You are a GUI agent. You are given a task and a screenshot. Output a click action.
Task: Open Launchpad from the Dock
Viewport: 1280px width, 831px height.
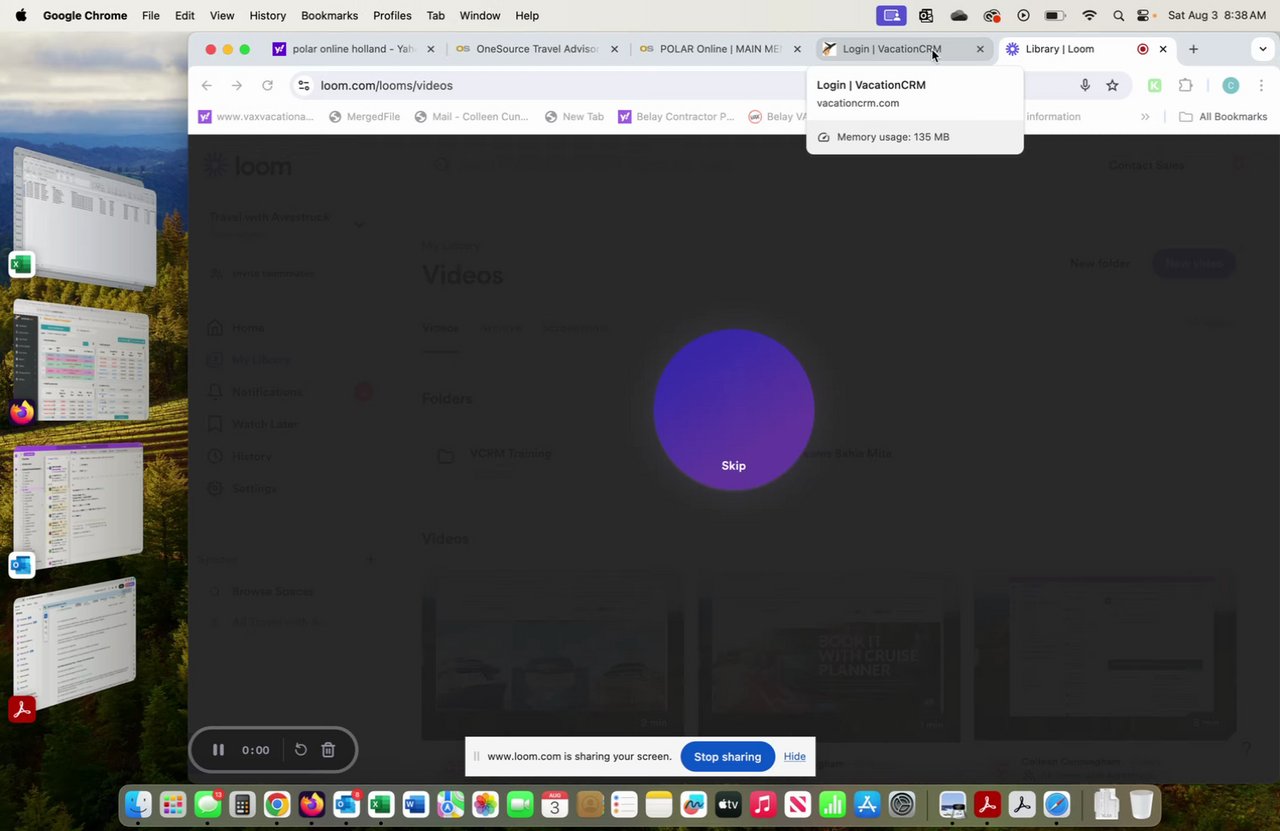click(173, 804)
